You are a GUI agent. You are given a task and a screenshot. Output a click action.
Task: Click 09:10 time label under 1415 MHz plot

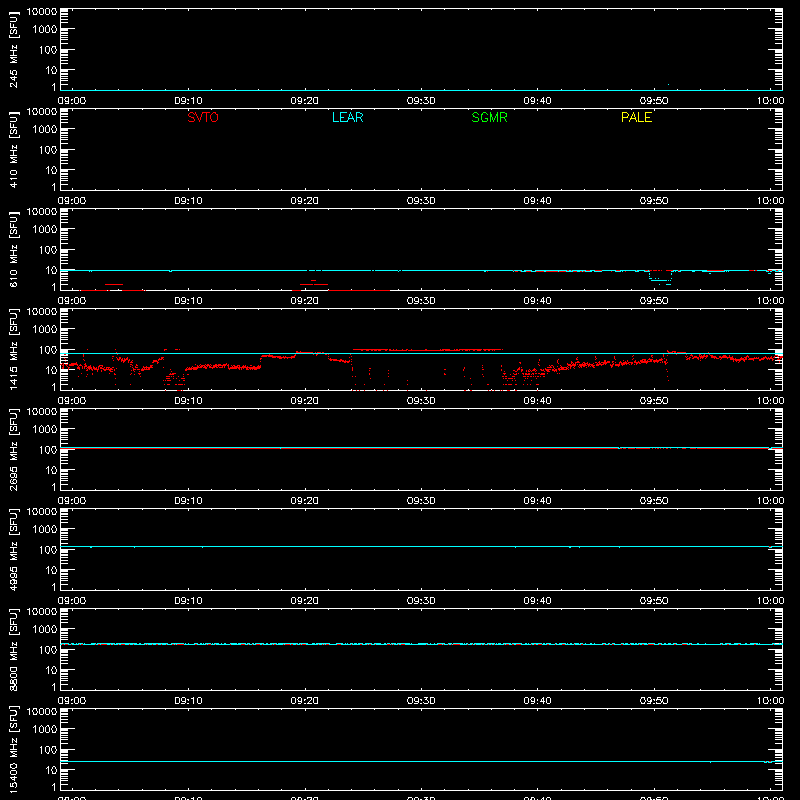coord(188,401)
